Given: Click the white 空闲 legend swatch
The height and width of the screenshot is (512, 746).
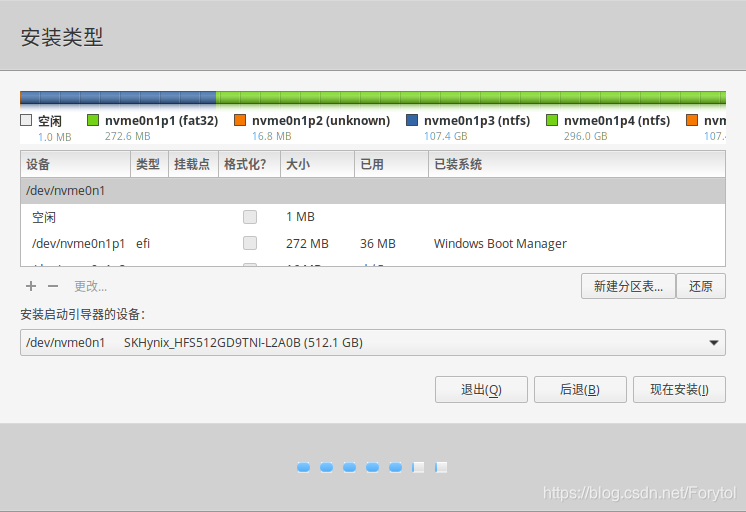Looking at the screenshot, I should coord(26,120).
